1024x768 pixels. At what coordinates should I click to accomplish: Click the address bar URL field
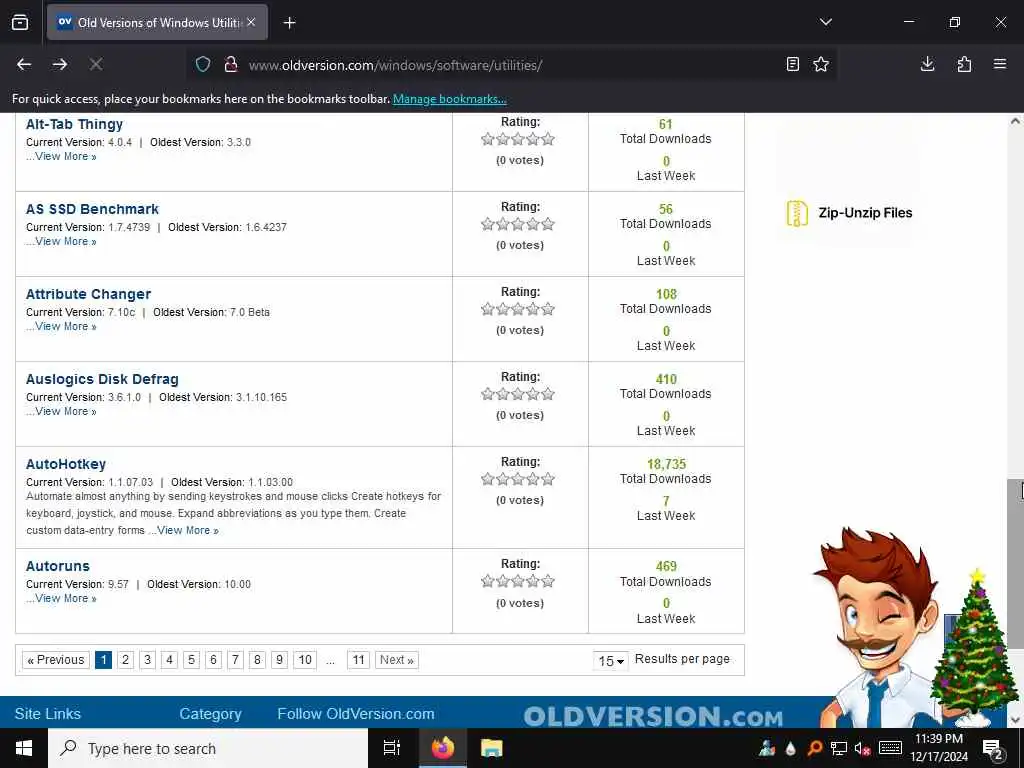coord(509,65)
